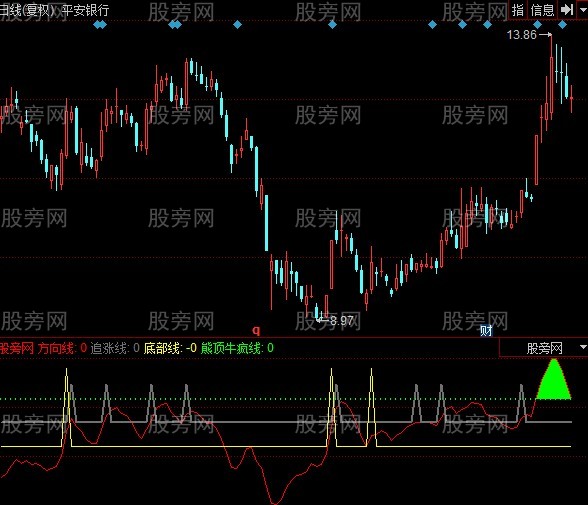Viewport: 588px width, 505px height.
Task: Click the 8.97 low price label
Action: point(342,321)
